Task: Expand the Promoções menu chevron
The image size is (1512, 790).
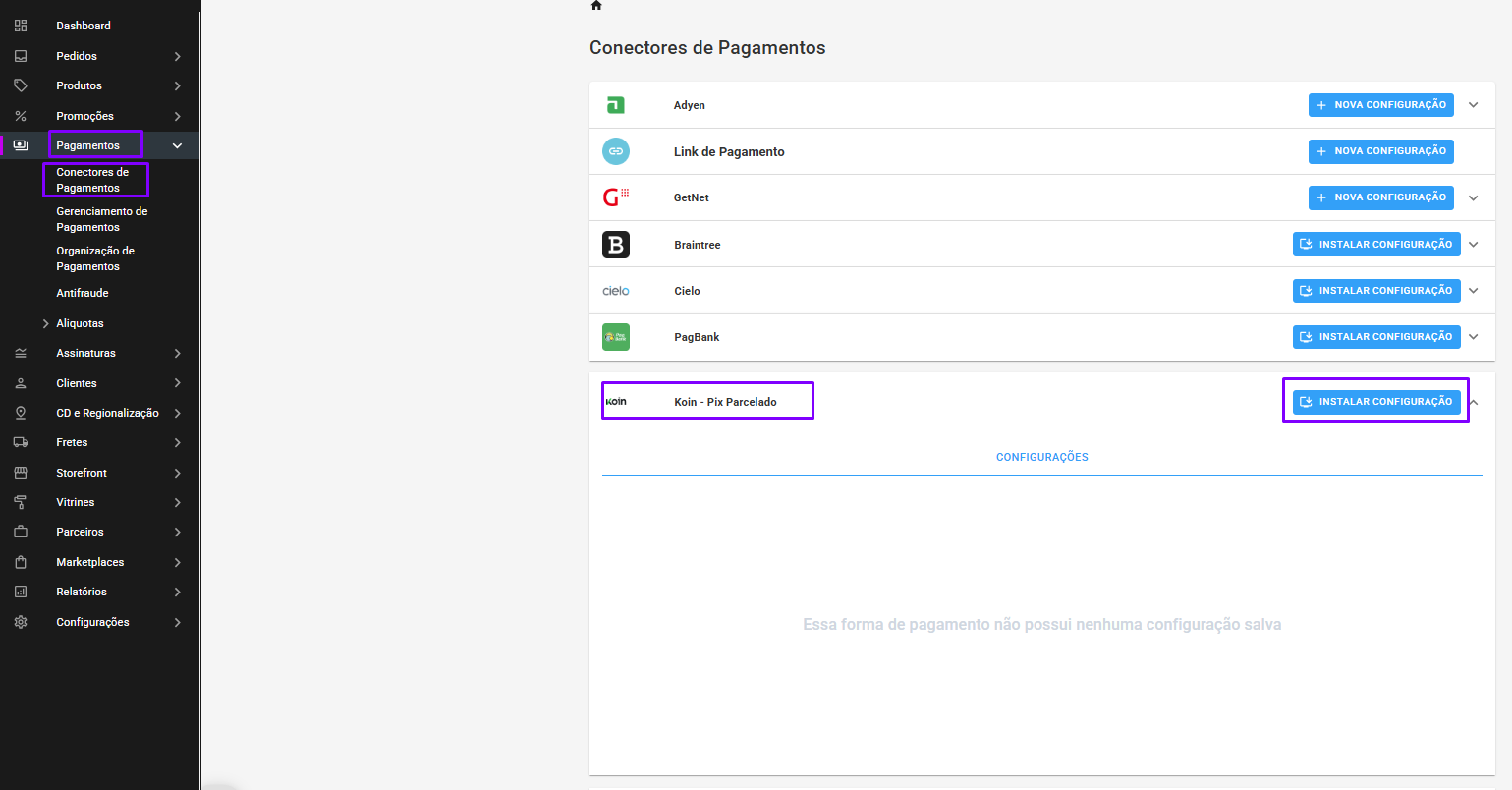Action: tap(178, 116)
